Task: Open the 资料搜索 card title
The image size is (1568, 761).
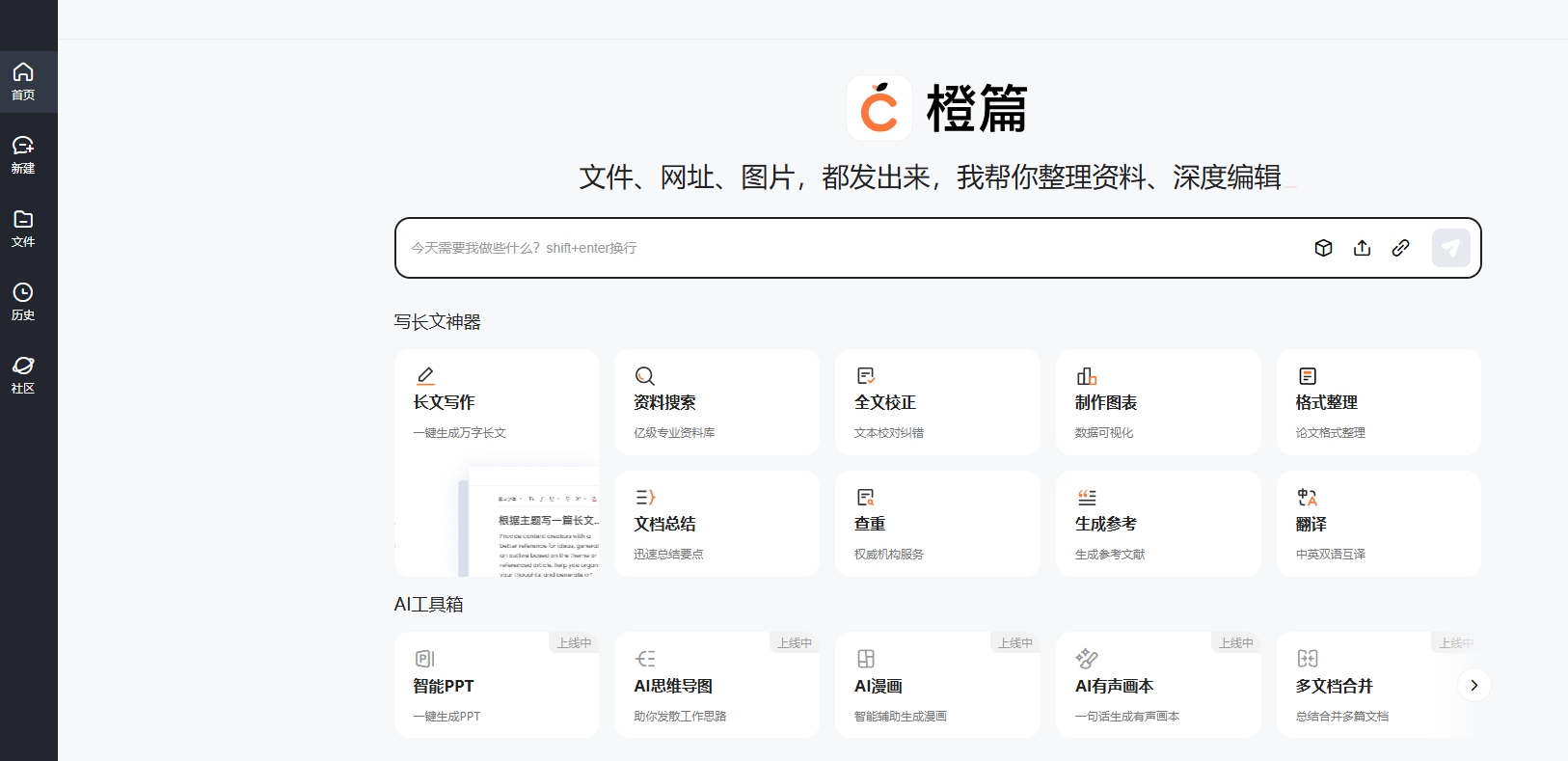Action: (664, 402)
